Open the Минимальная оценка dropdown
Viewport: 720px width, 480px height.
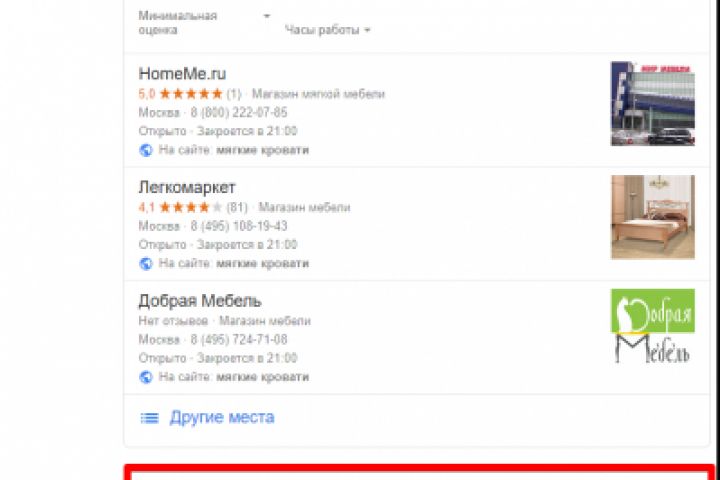(x=204, y=23)
